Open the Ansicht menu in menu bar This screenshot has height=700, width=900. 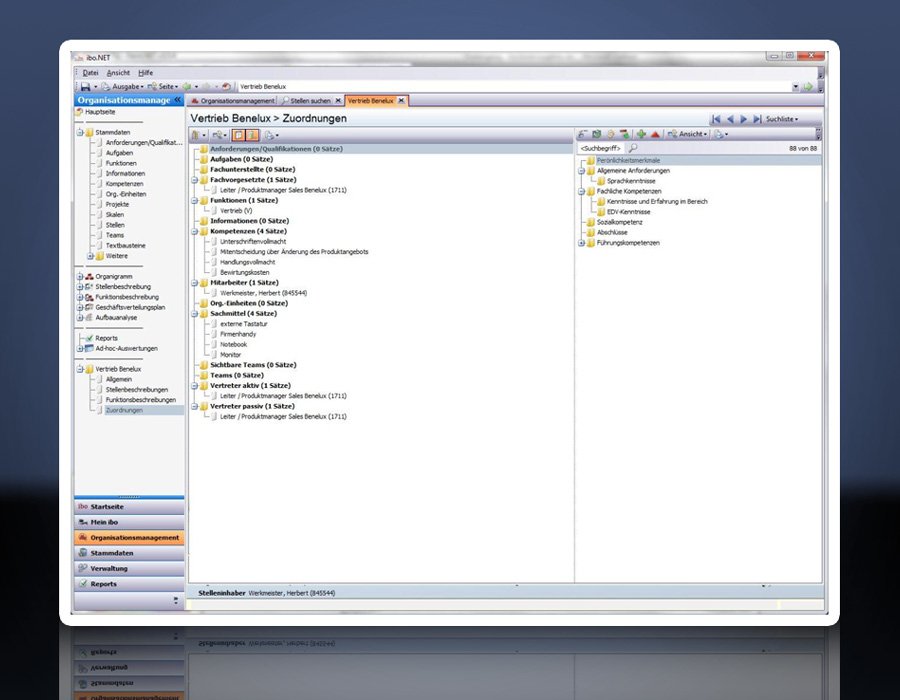click(118, 73)
